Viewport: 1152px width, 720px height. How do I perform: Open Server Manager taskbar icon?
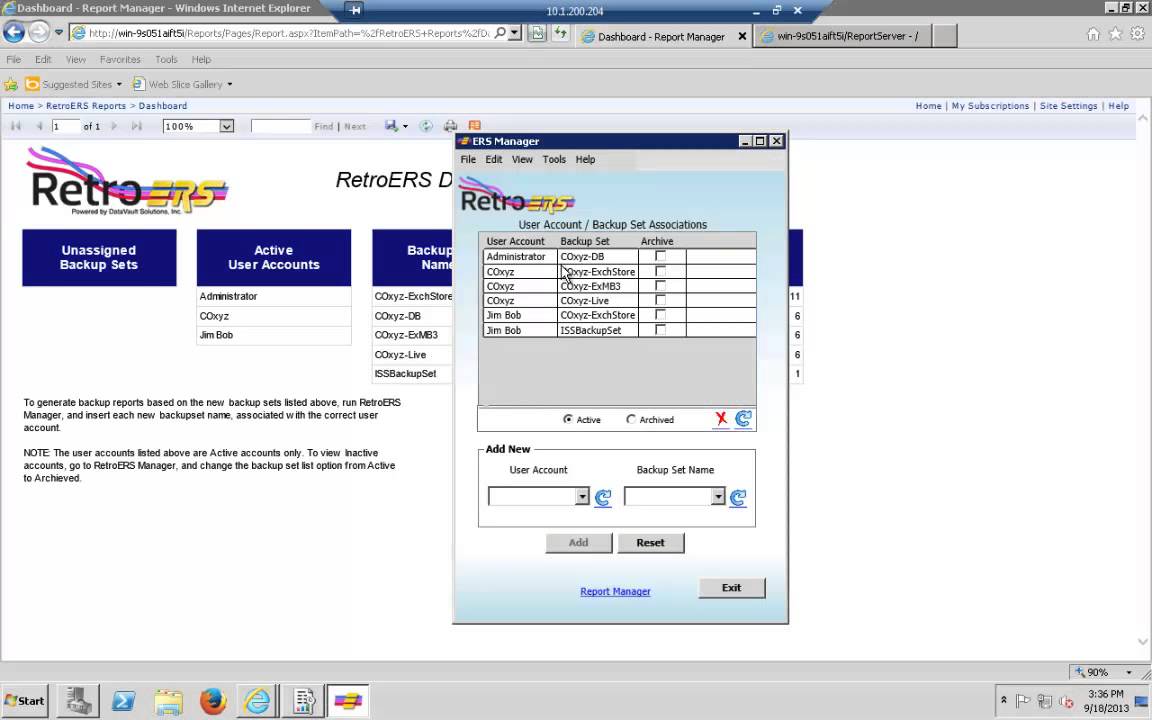coord(79,701)
